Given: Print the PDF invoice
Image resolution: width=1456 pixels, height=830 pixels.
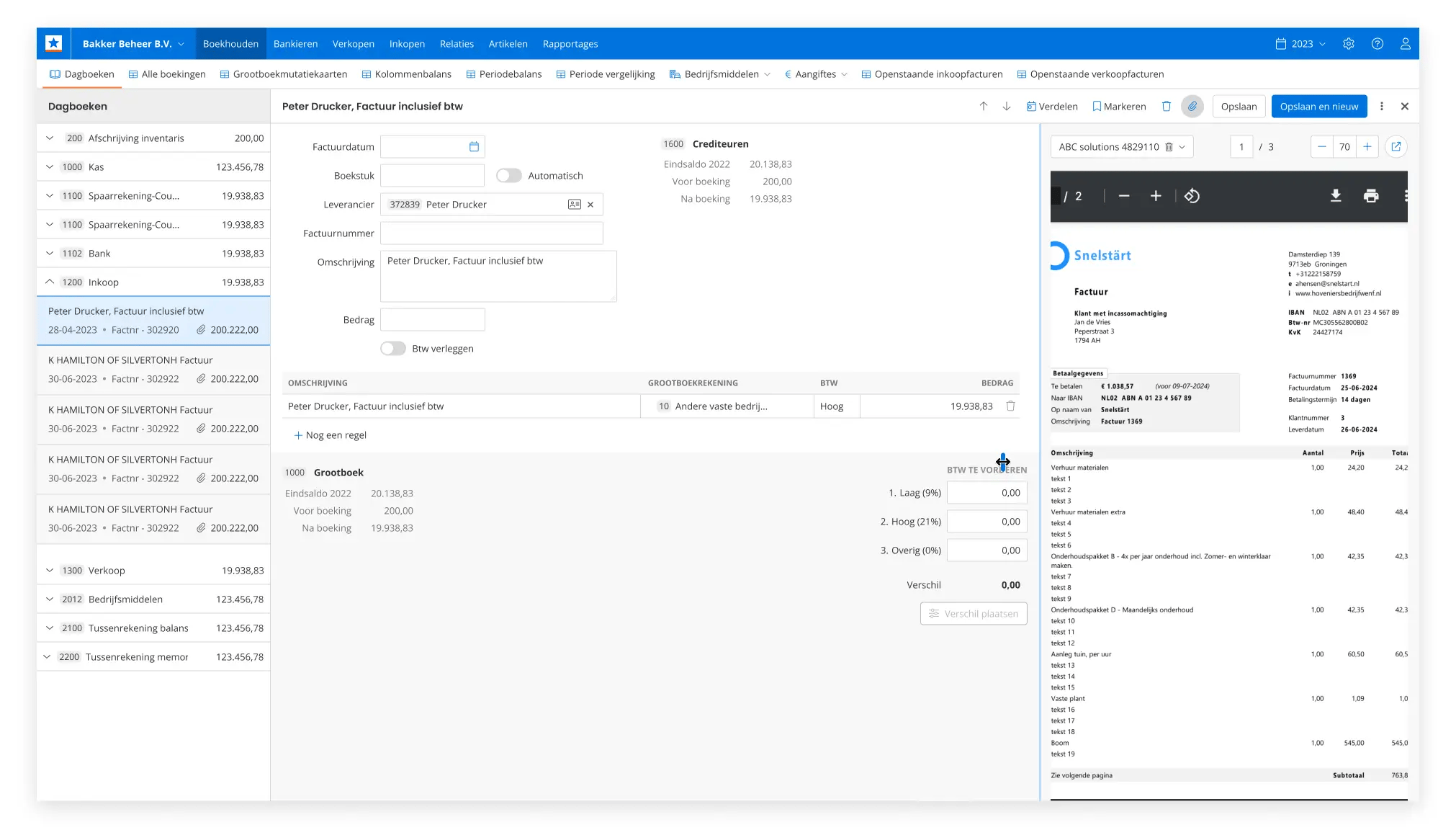Looking at the screenshot, I should pyautogui.click(x=1371, y=196).
